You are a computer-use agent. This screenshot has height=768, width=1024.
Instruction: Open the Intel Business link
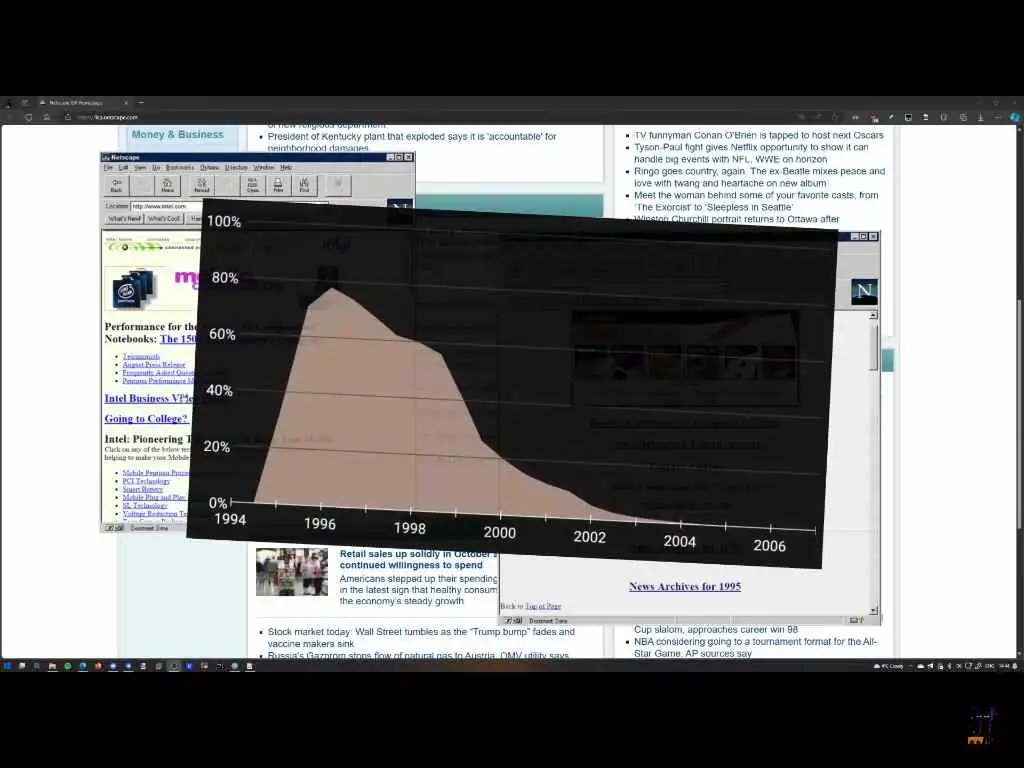148,398
